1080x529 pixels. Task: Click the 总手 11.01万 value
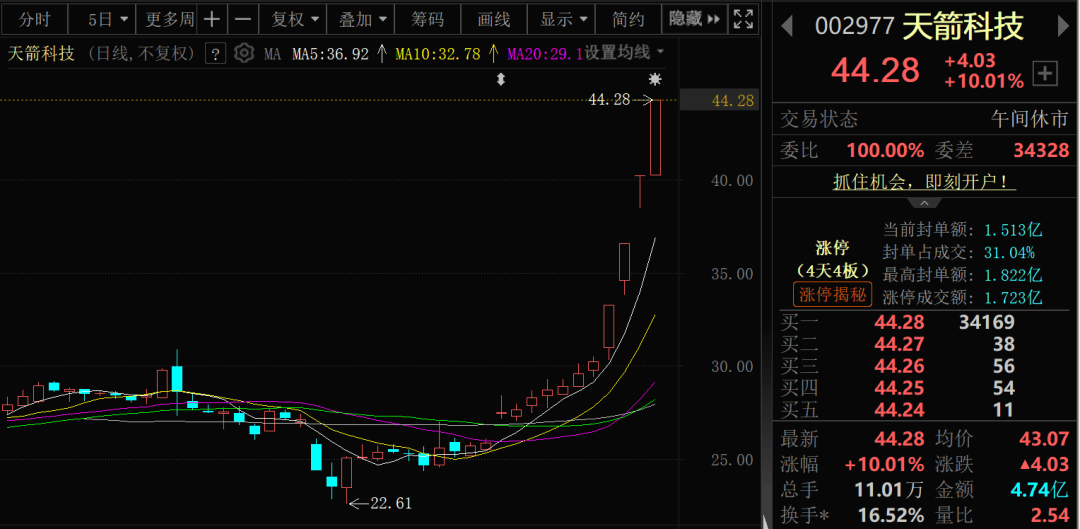tap(889, 490)
